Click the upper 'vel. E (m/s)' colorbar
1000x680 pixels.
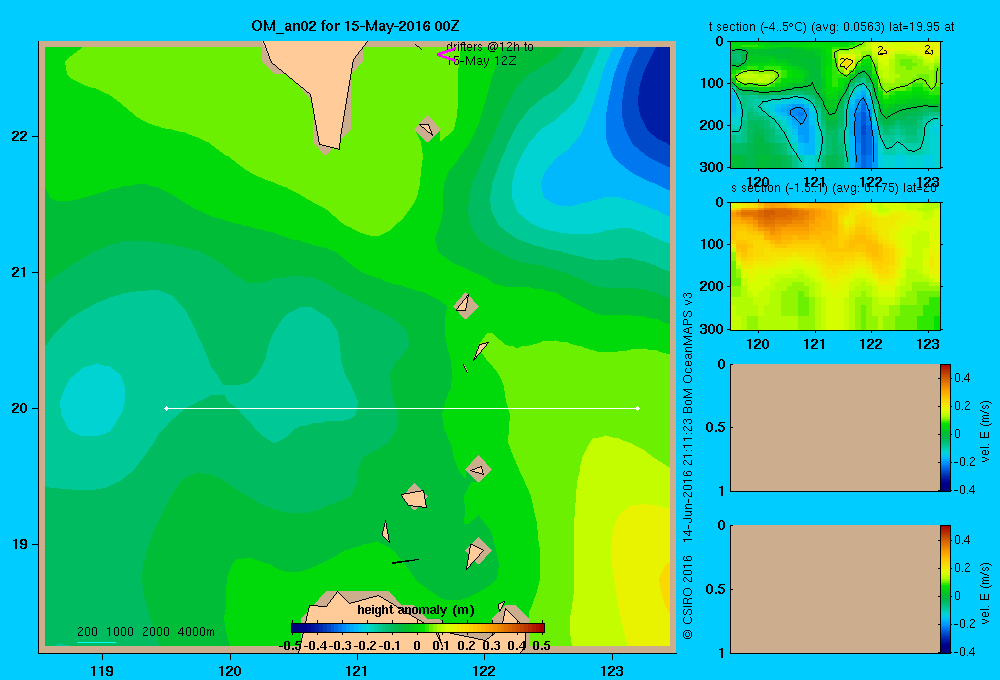pyautogui.click(x=945, y=427)
